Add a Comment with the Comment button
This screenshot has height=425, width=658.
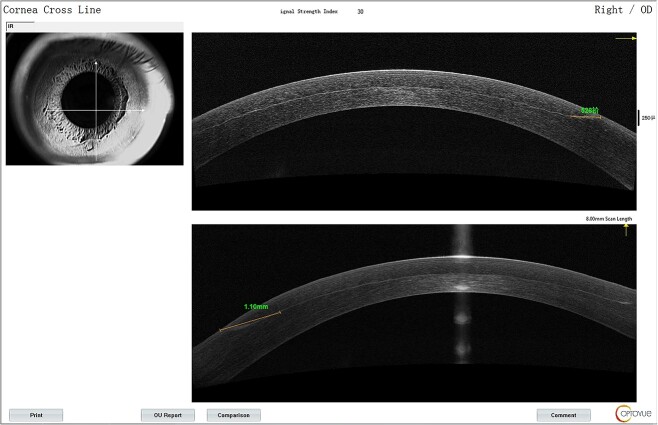click(564, 415)
